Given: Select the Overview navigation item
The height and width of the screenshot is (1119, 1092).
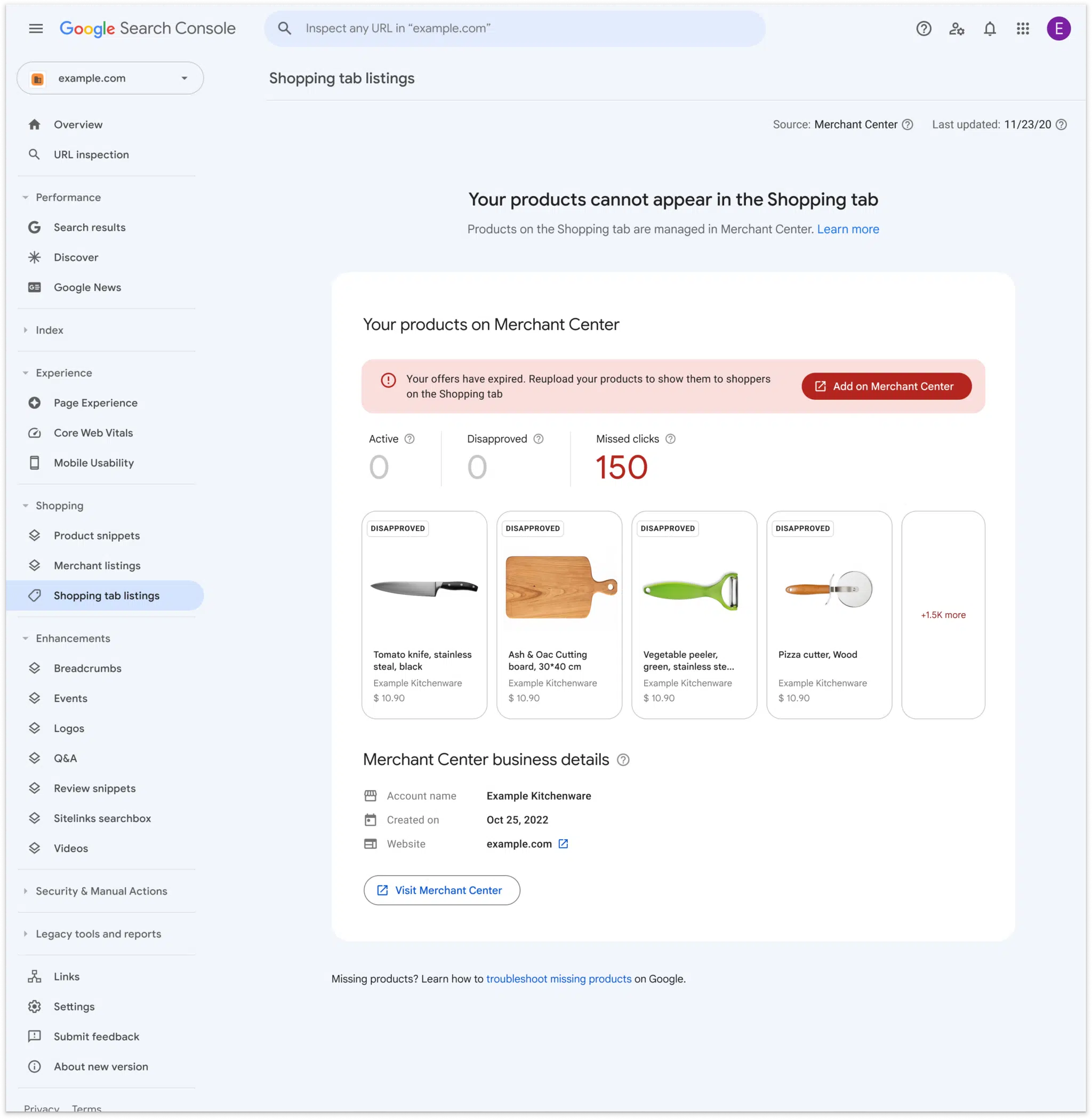Looking at the screenshot, I should point(78,124).
